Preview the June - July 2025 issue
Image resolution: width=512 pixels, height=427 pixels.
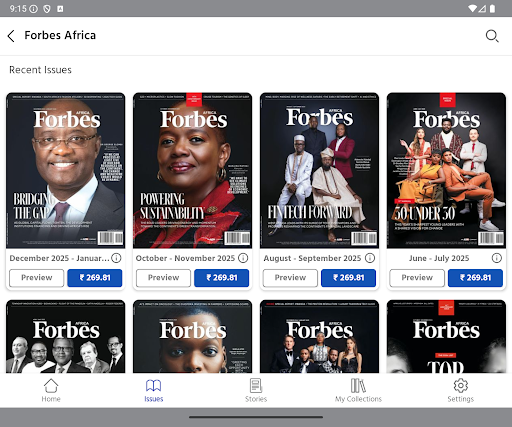click(417, 278)
